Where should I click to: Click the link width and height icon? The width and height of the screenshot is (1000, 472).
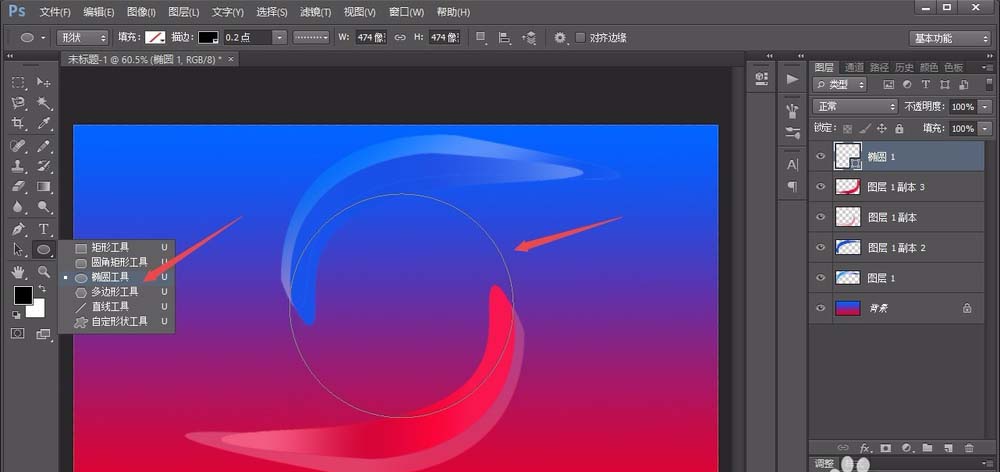[x=400, y=38]
